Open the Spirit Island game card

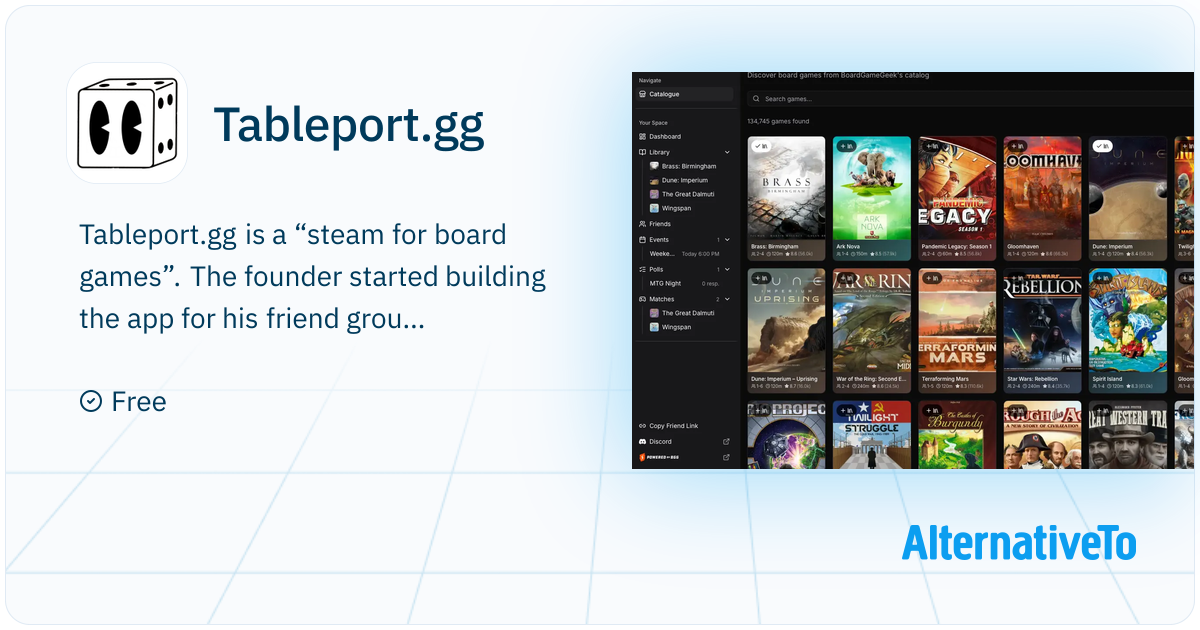[x=1128, y=331]
